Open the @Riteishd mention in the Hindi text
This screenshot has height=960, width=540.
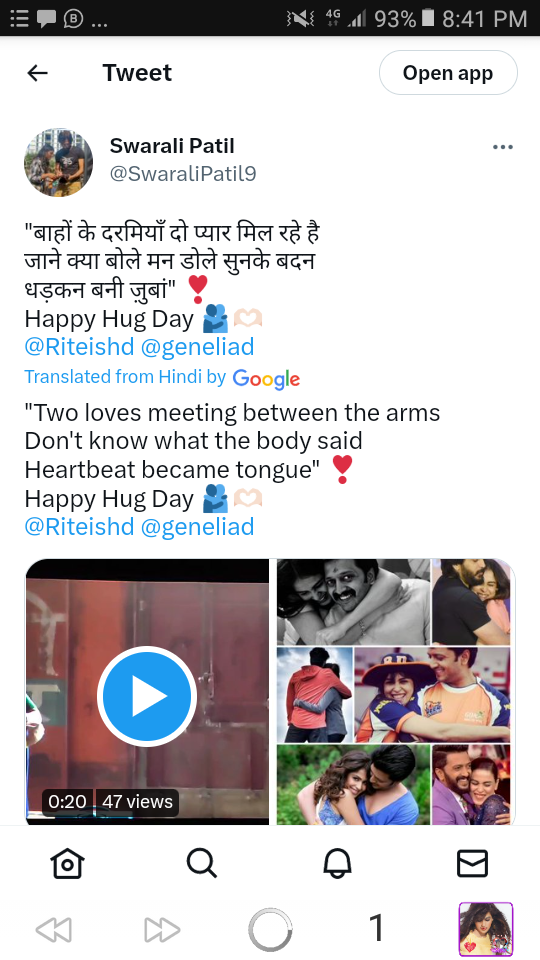coord(79,347)
